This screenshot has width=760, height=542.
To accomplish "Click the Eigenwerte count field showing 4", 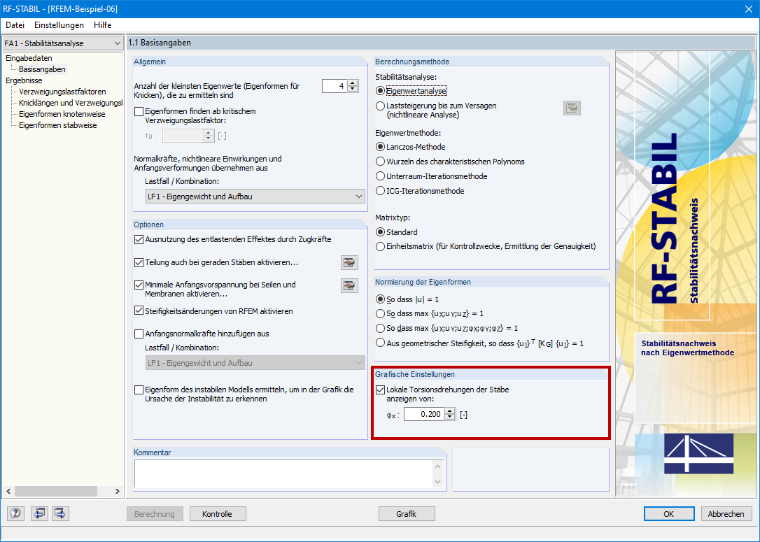I will 335,86.
